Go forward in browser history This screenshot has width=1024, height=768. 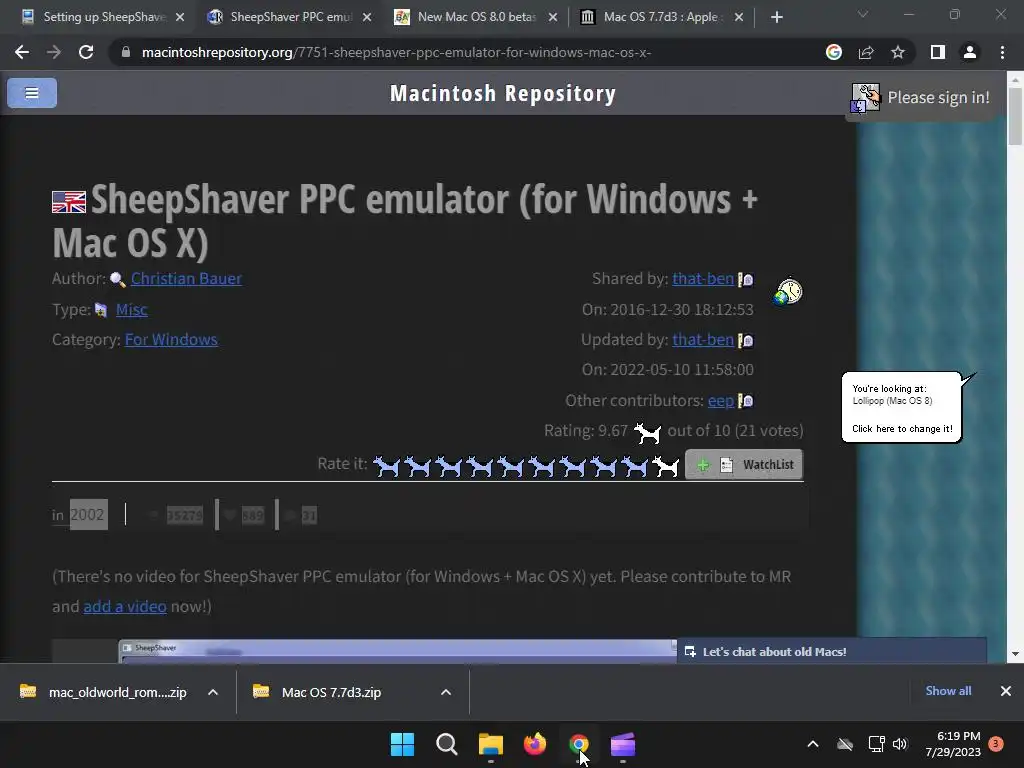click(x=54, y=52)
